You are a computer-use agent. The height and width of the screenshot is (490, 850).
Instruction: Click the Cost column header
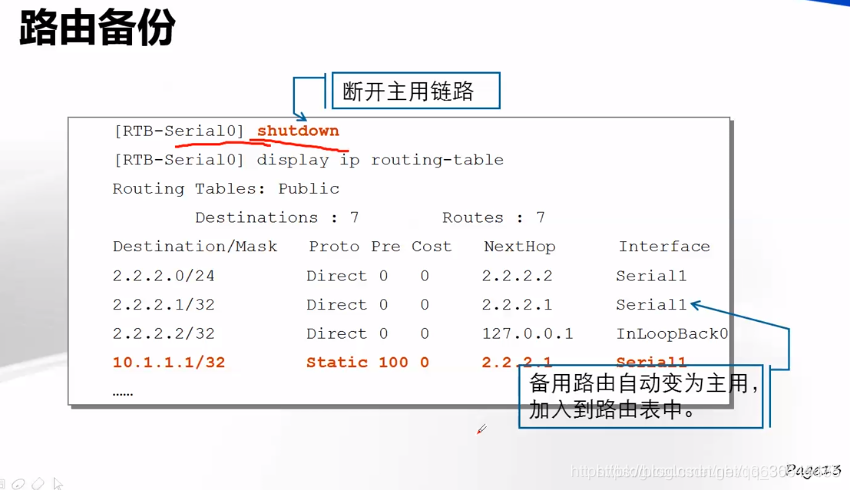pos(432,247)
